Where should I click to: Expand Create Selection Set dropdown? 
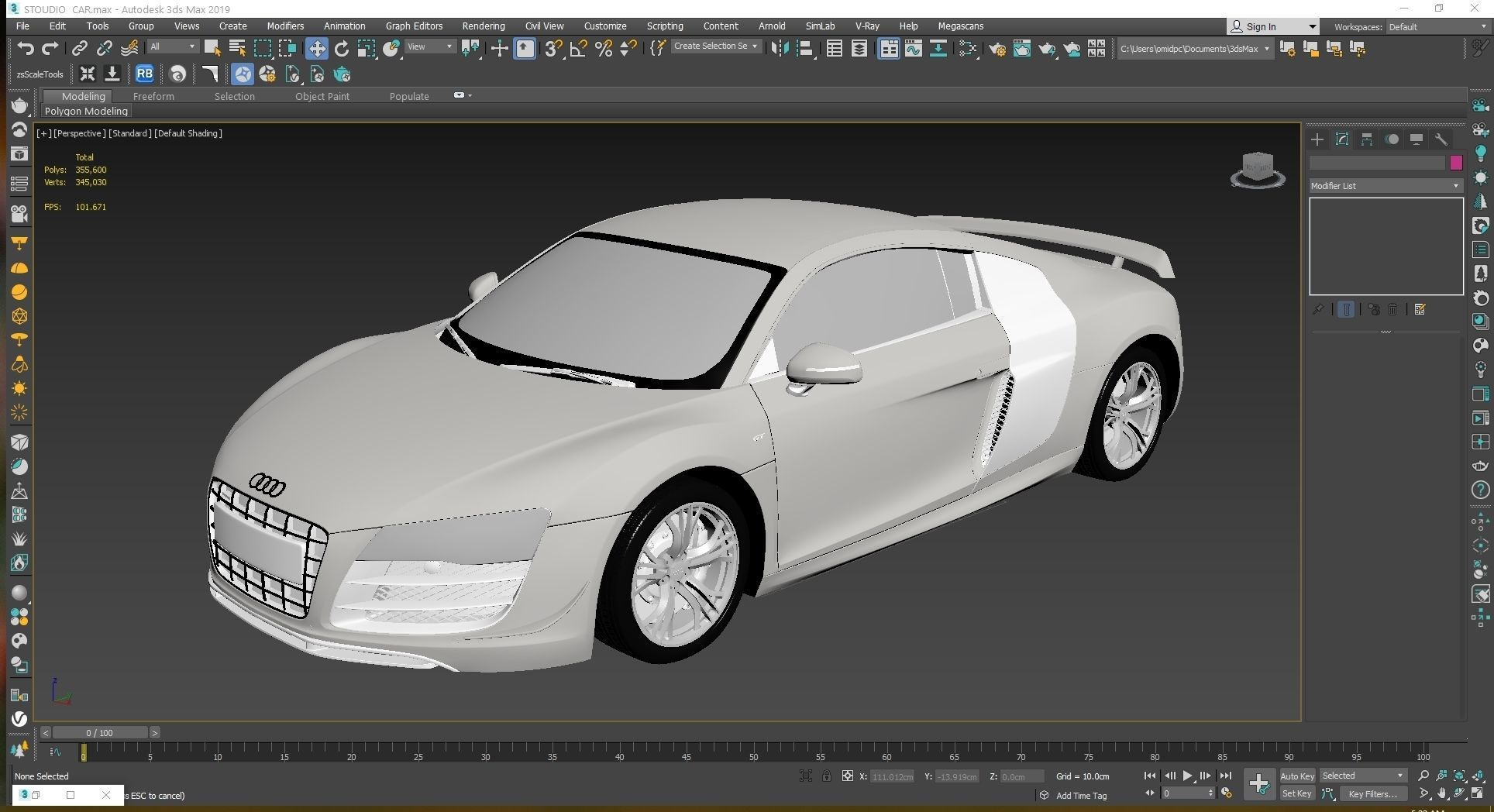click(x=715, y=46)
